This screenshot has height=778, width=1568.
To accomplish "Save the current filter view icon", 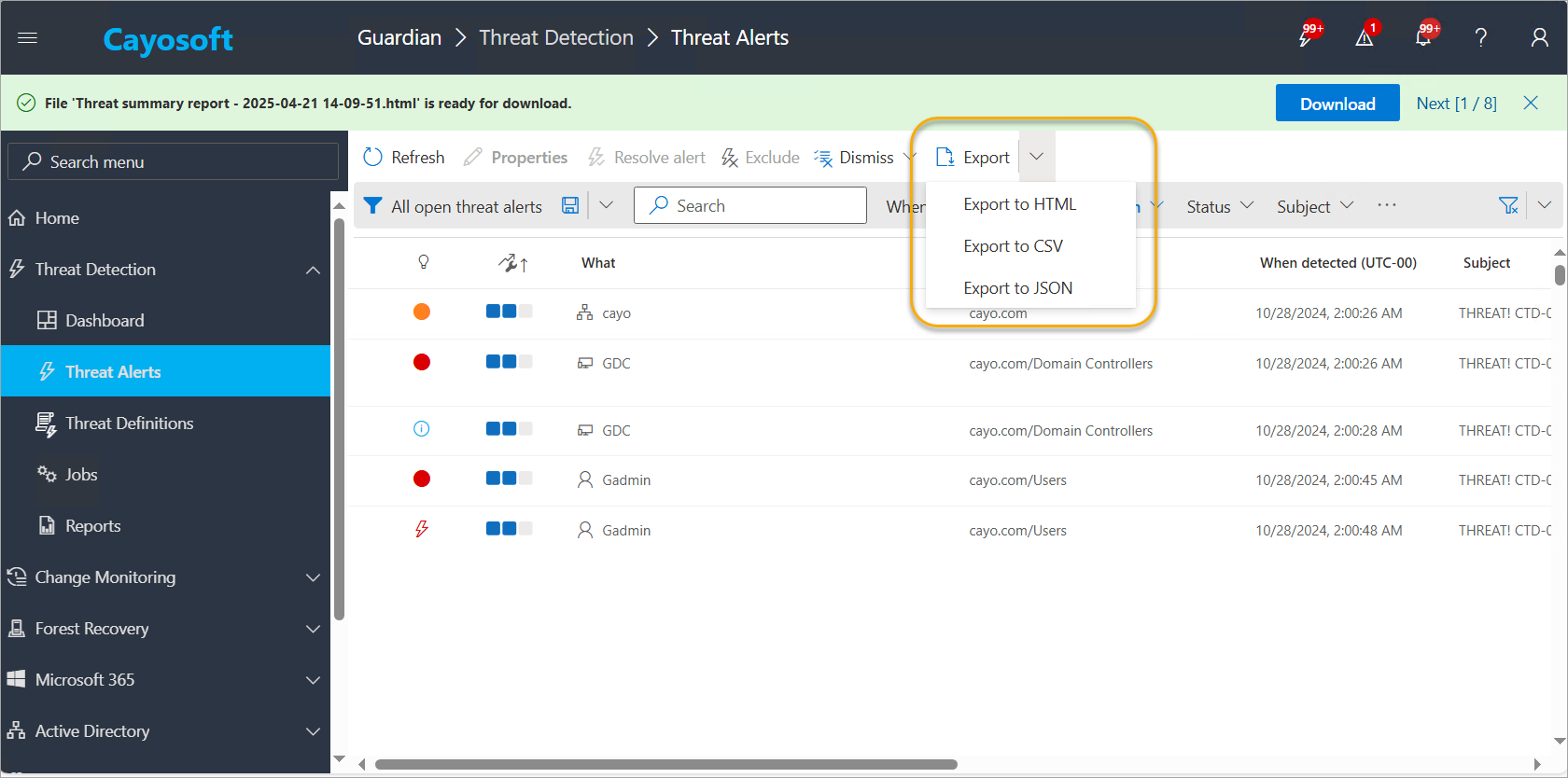I will [570, 205].
